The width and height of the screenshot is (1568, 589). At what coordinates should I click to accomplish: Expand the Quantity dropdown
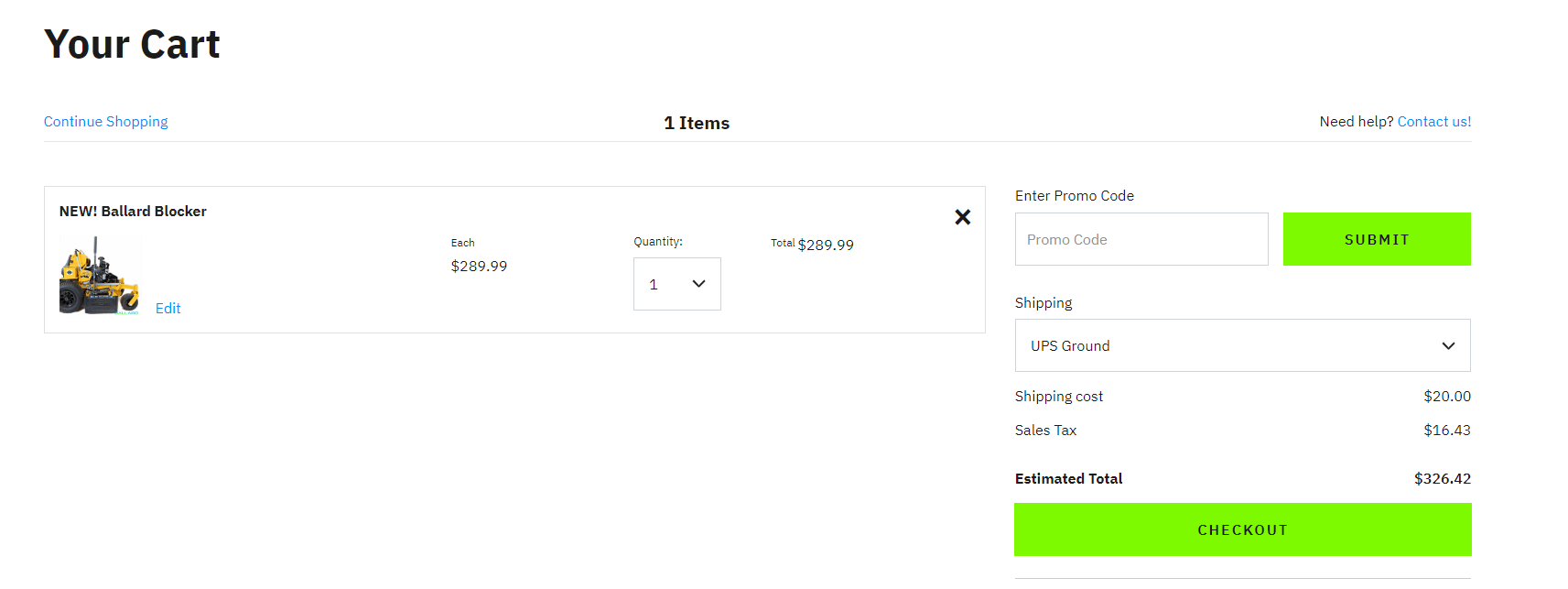coord(676,284)
